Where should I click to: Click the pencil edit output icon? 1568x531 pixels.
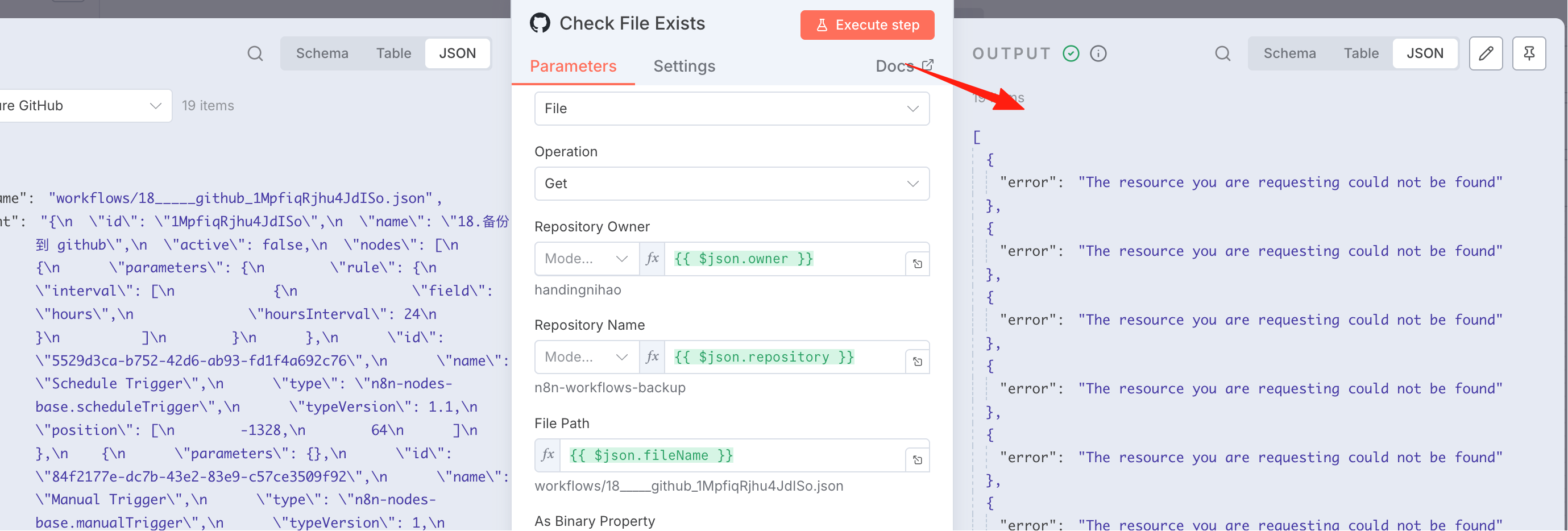coord(1485,53)
